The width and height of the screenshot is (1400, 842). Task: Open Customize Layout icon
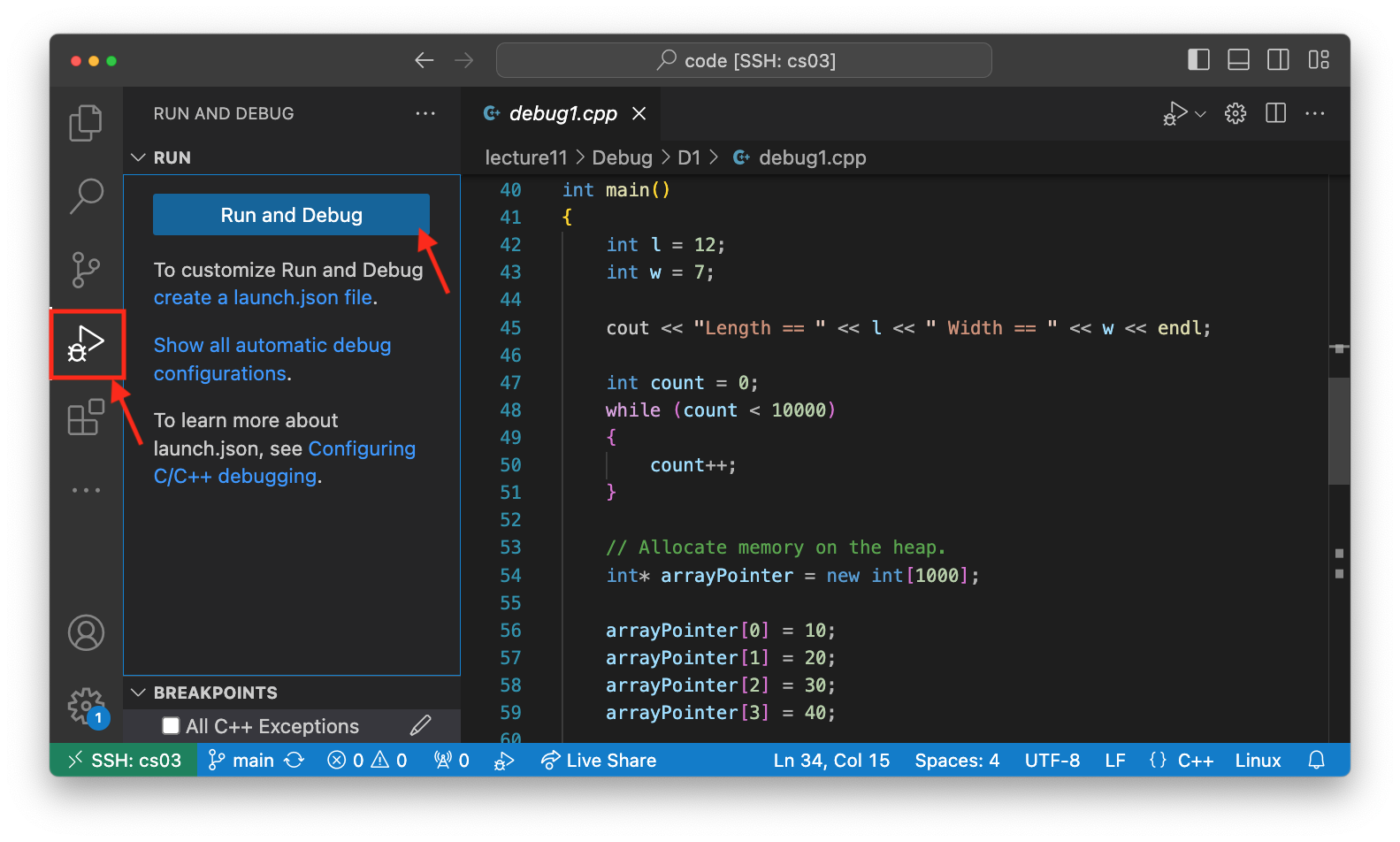pos(1319,59)
